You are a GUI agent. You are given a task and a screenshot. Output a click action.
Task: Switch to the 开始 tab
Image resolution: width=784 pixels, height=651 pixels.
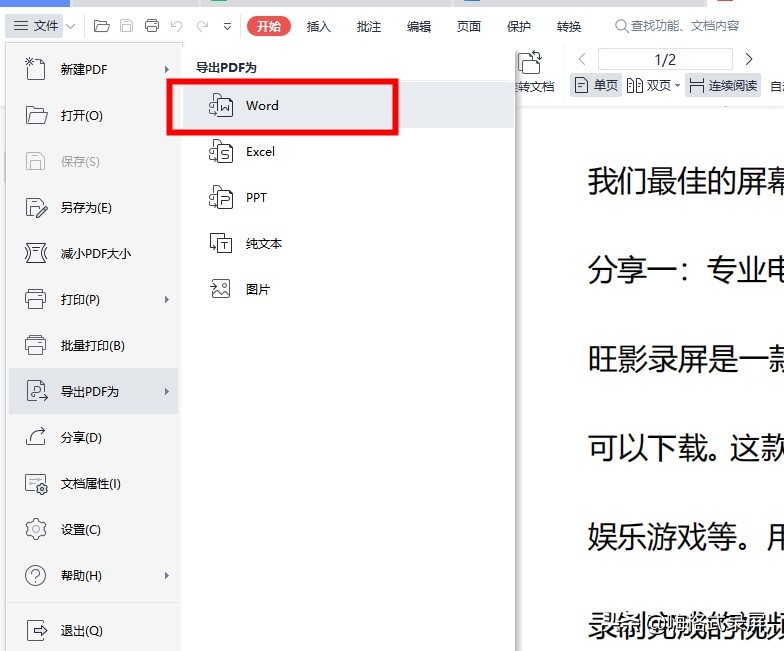[269, 26]
